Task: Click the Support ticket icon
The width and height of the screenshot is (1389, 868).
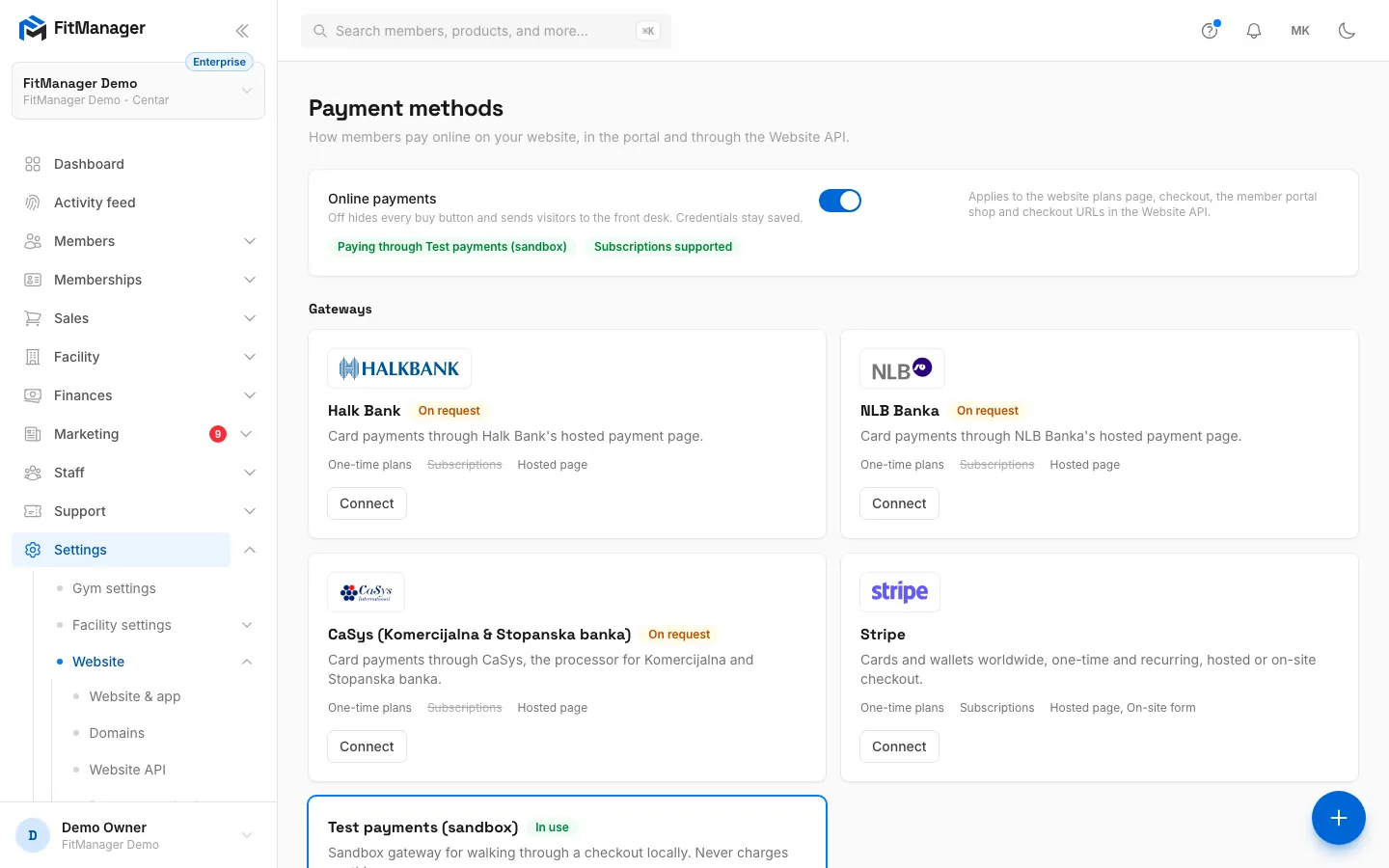Action: point(33,511)
